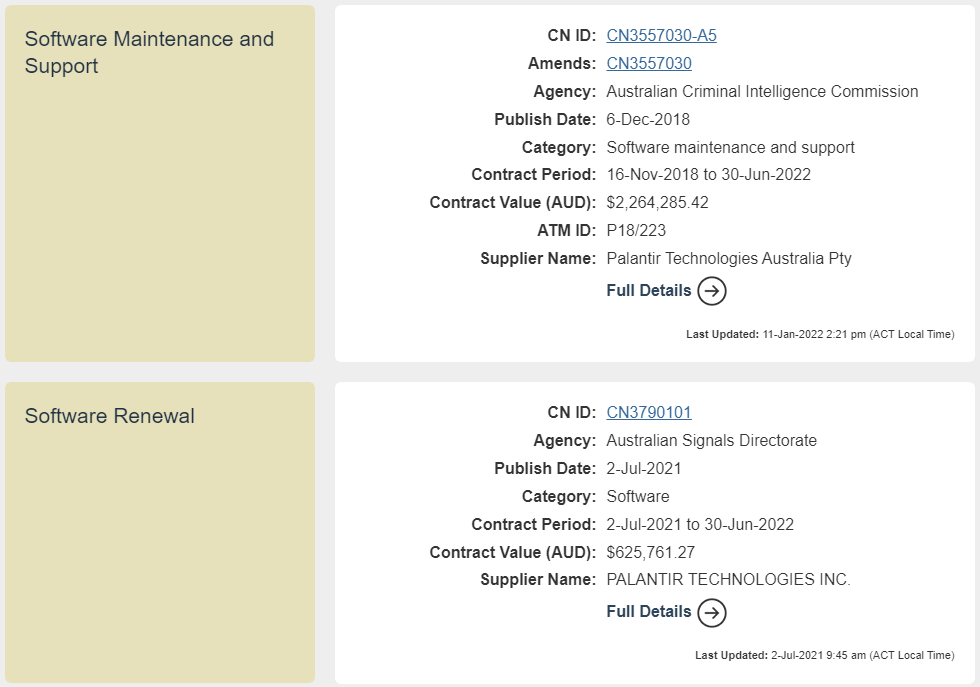The image size is (980, 687).
Task: Select publish date '6-Dec-2018'
Action: (x=648, y=119)
